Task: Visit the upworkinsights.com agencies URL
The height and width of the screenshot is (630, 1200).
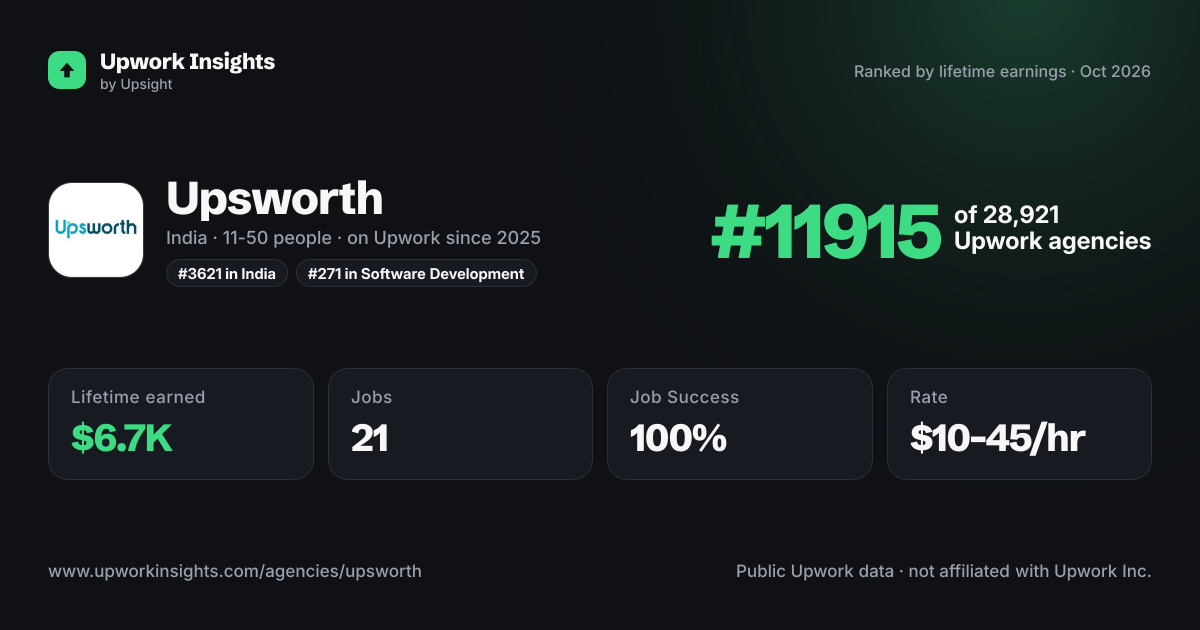Action: coord(235,571)
